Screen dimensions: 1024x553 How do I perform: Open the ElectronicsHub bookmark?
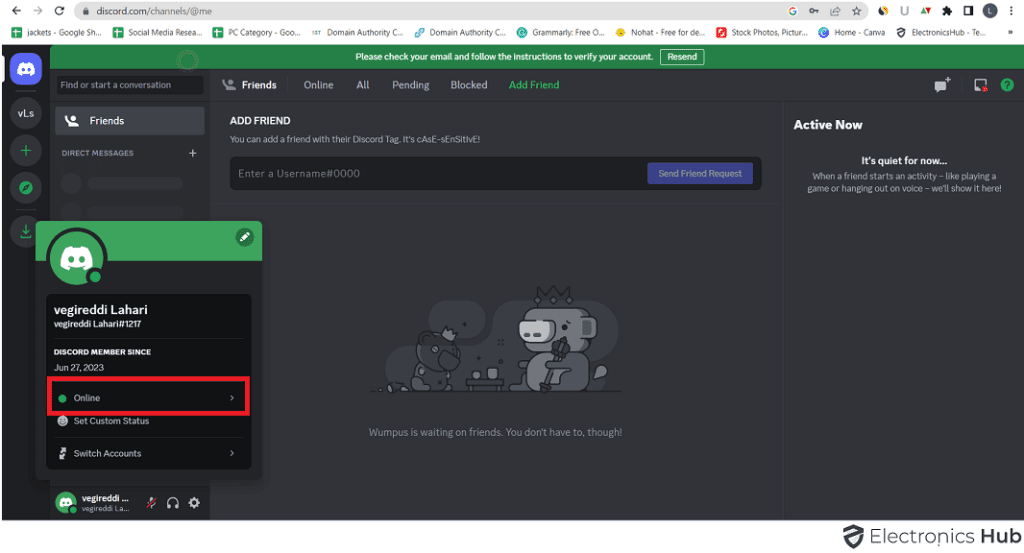940,33
